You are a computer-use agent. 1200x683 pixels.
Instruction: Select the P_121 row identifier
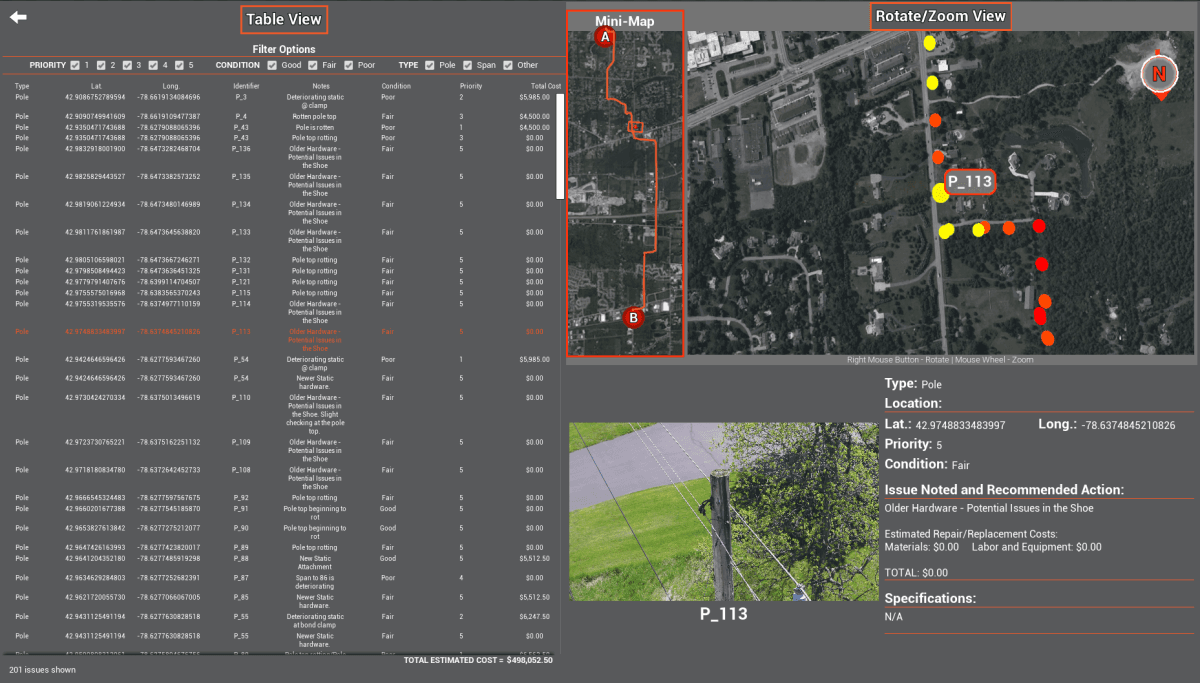[241, 282]
